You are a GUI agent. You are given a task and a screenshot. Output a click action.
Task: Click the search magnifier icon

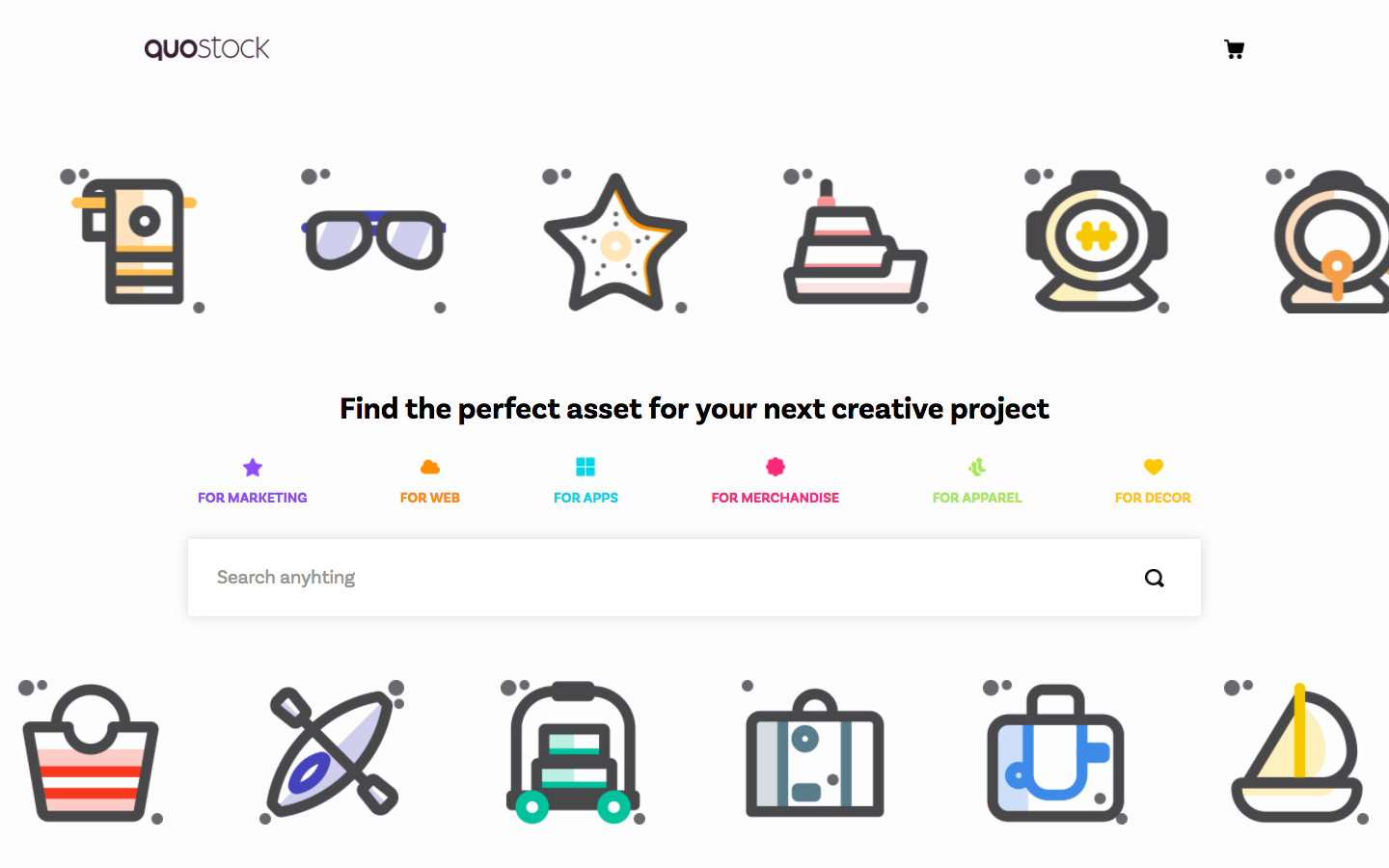[x=1155, y=578]
